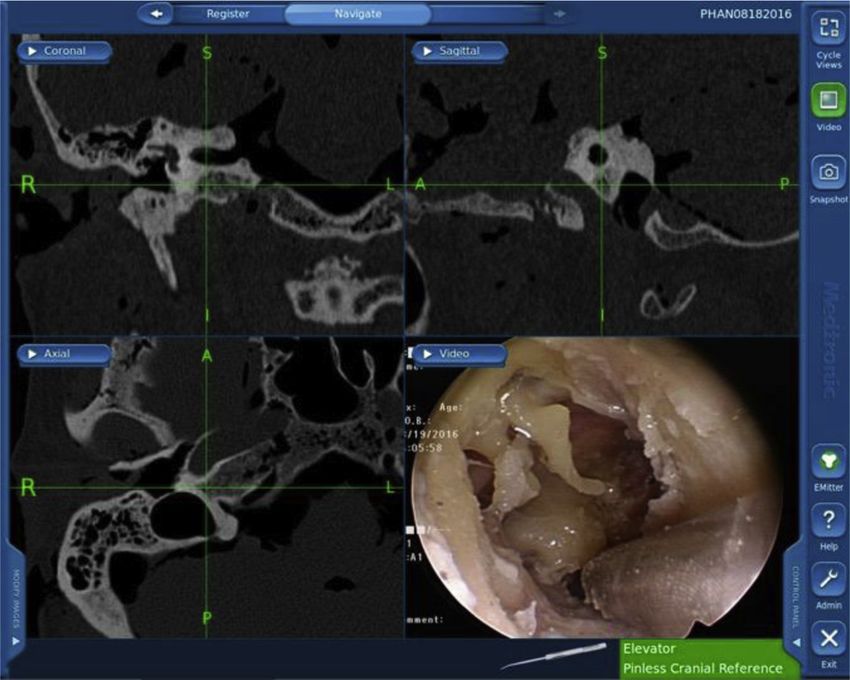Click Pinless Cranial Reference label
The width and height of the screenshot is (850, 680).
pos(703,668)
